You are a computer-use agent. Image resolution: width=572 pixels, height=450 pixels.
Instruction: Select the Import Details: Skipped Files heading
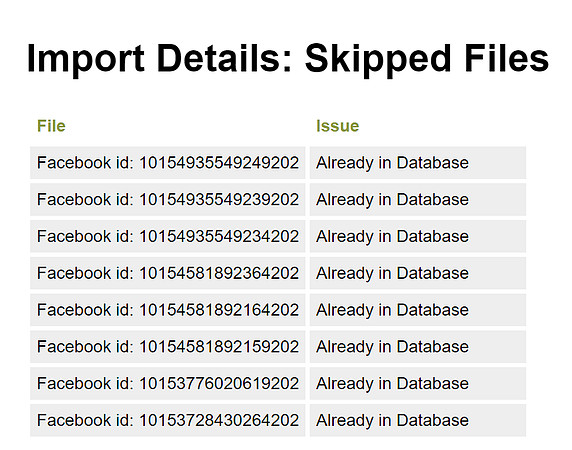(288, 59)
